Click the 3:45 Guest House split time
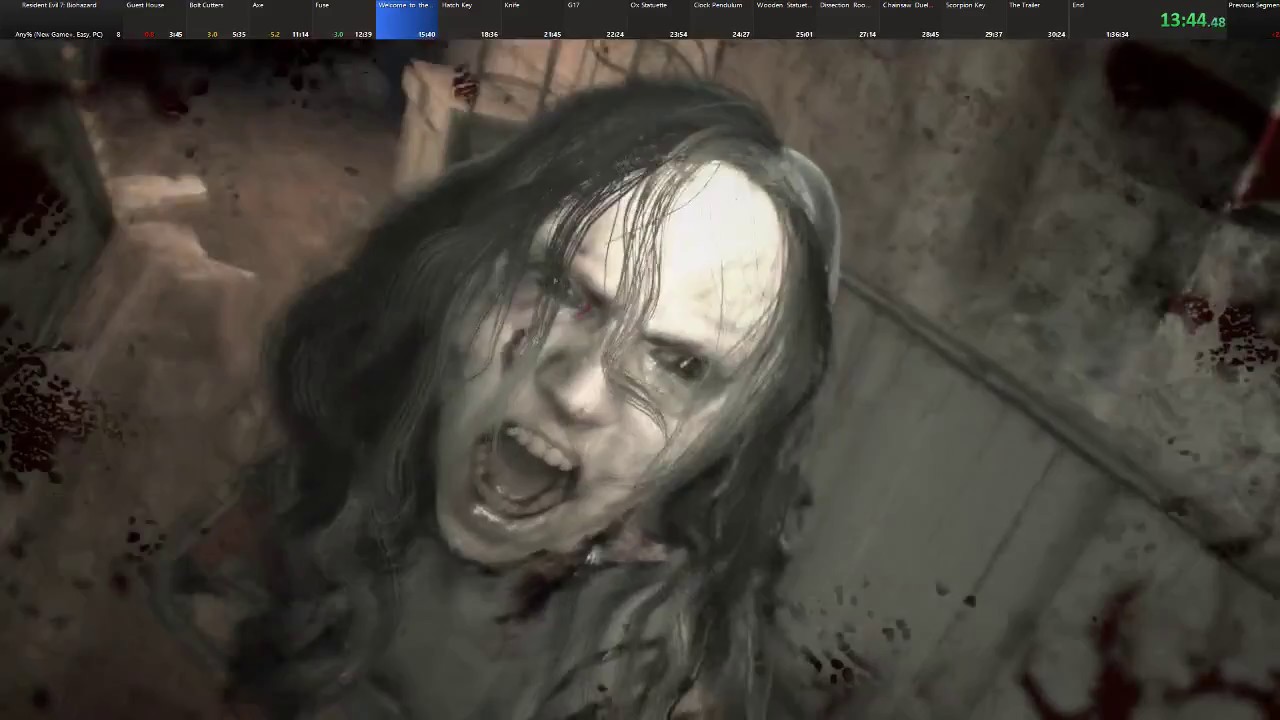This screenshot has width=1280, height=720. pyautogui.click(x=175, y=35)
